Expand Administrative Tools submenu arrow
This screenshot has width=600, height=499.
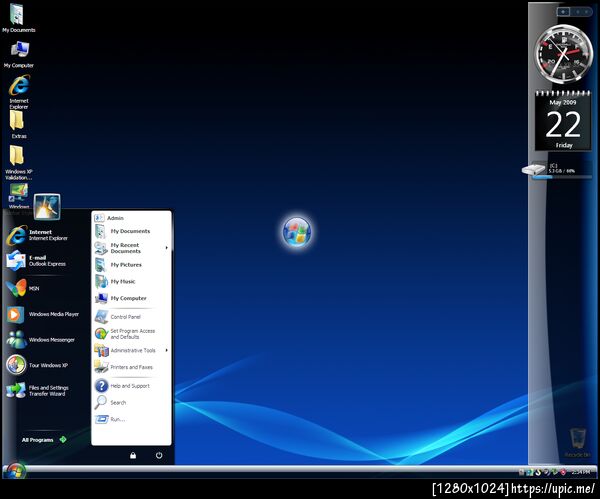[x=166, y=350]
